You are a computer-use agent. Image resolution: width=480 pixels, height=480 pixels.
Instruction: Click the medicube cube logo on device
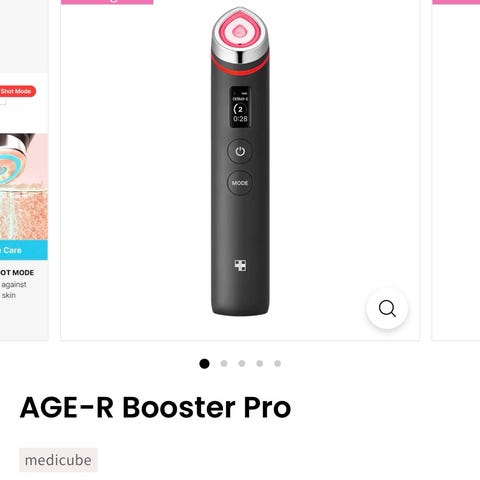(x=240, y=265)
